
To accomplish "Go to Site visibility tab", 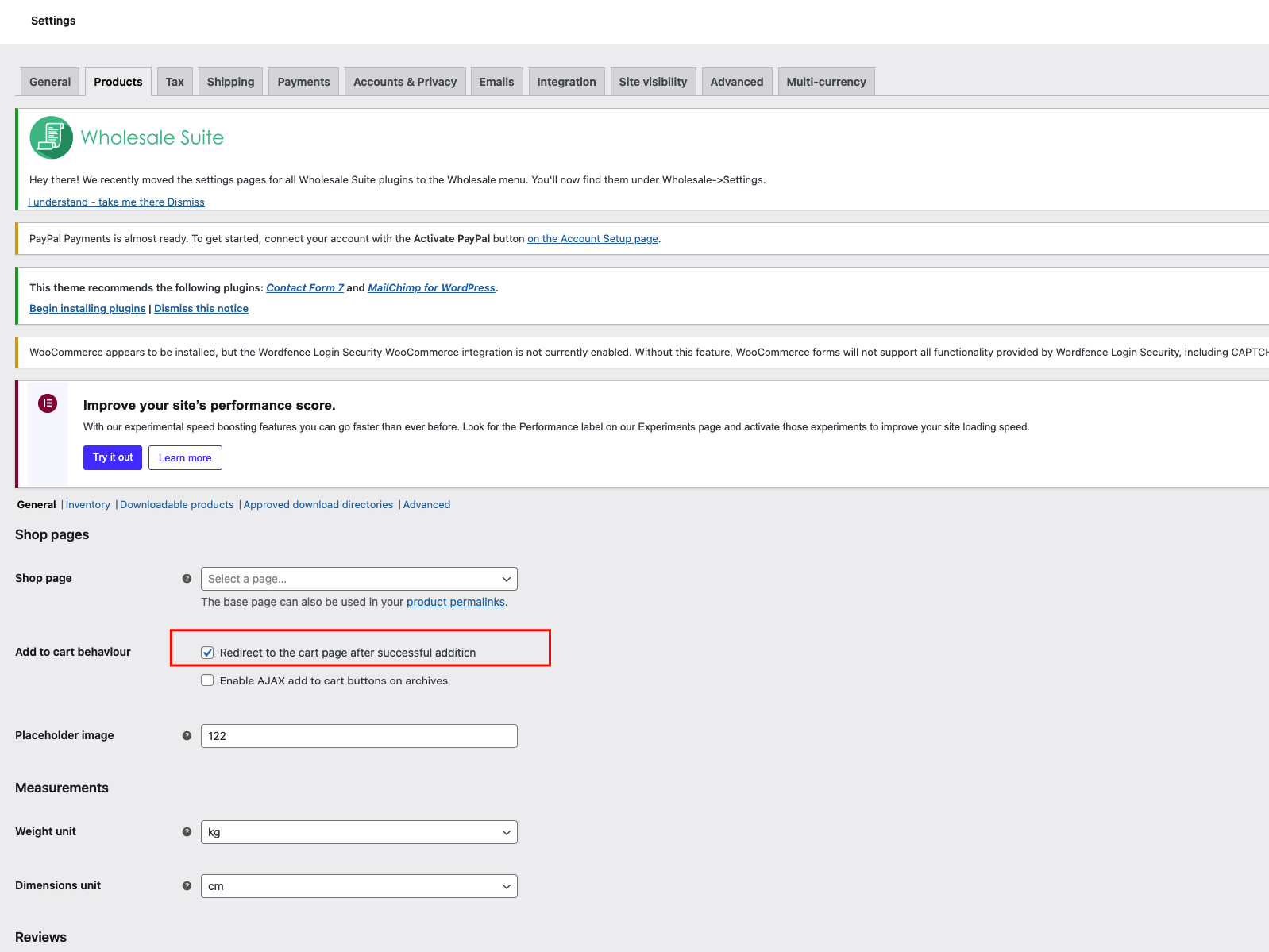I will [x=654, y=82].
